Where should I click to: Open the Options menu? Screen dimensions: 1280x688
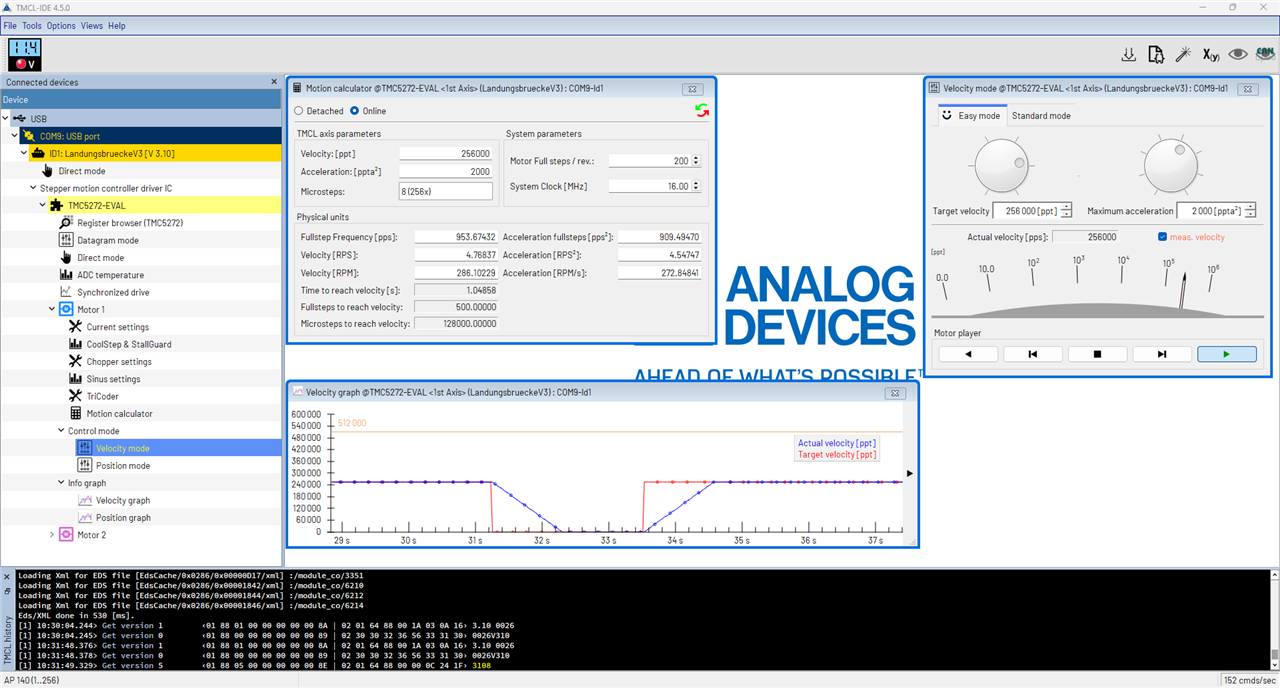(x=61, y=26)
